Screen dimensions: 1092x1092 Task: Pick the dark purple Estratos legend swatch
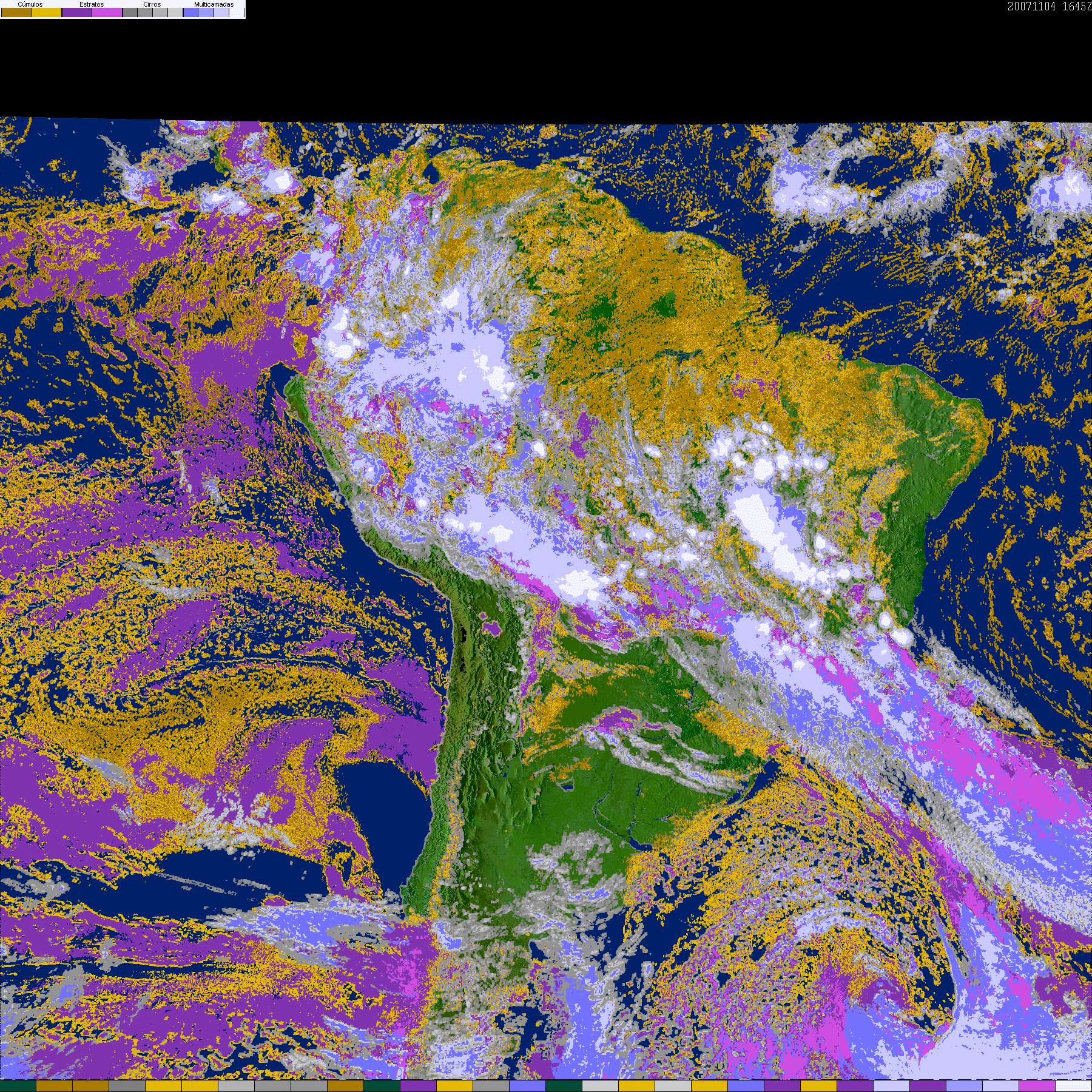click(x=77, y=12)
